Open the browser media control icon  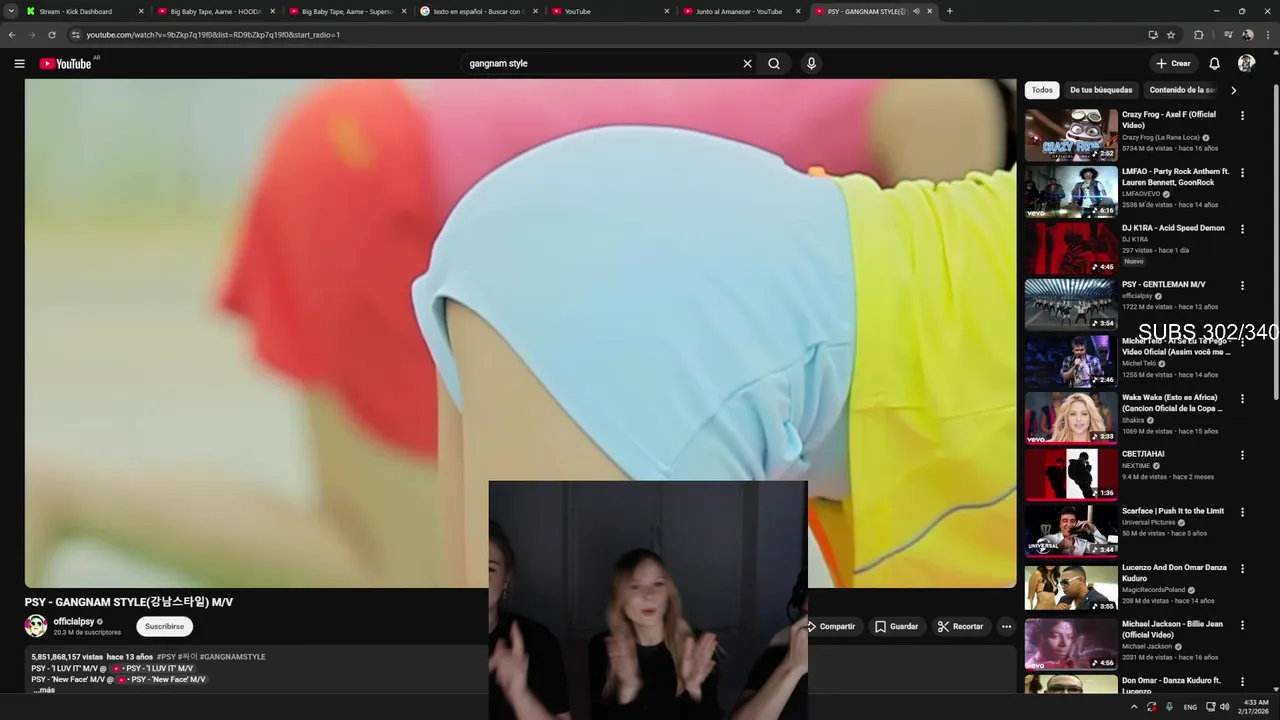pyautogui.click(x=1228, y=35)
